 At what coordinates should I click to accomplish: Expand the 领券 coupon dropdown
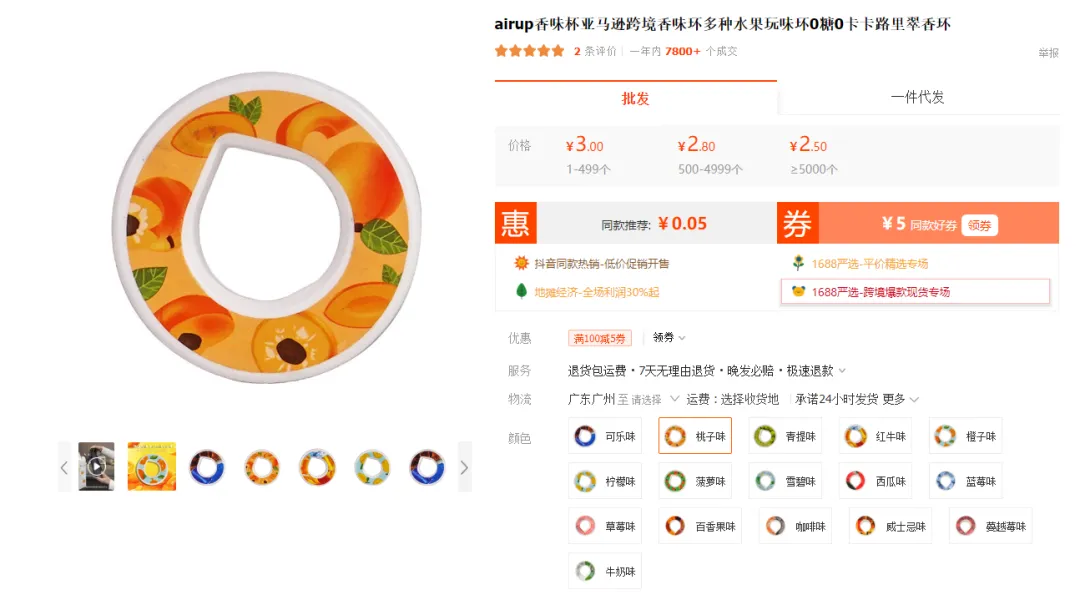click(x=667, y=338)
